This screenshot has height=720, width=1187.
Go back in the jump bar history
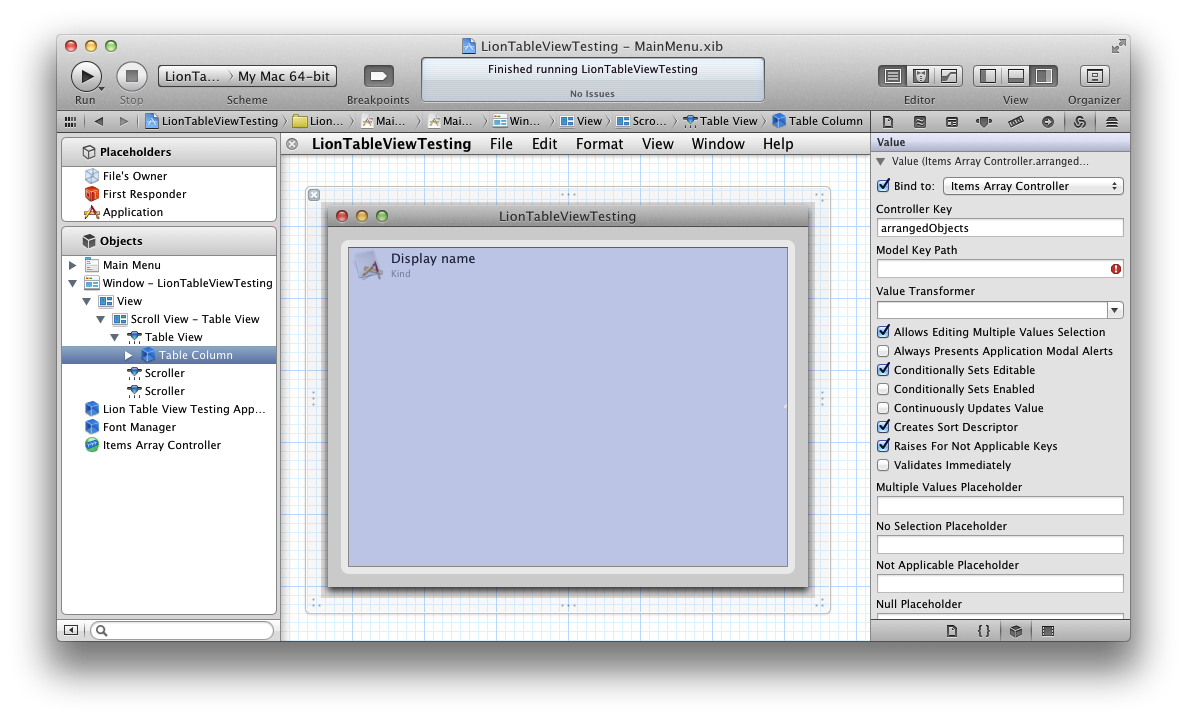pyautogui.click(x=98, y=121)
